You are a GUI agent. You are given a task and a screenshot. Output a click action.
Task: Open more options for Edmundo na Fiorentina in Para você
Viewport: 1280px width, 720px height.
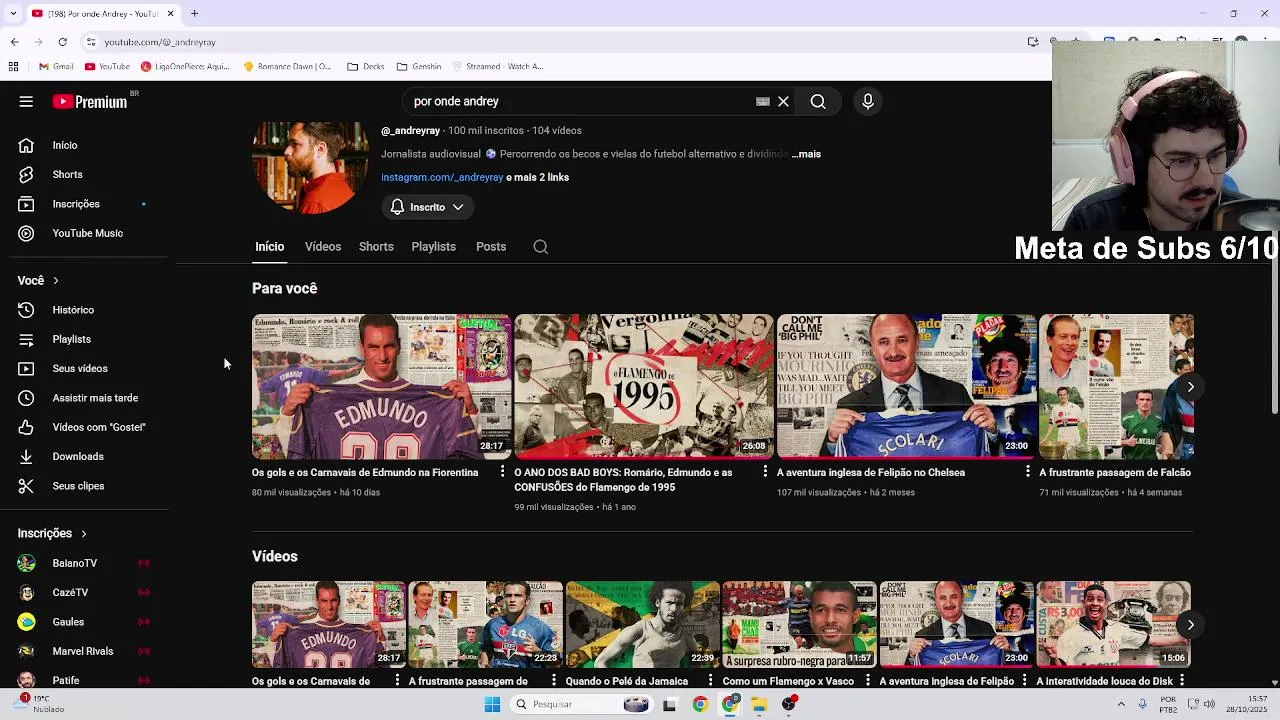503,472
